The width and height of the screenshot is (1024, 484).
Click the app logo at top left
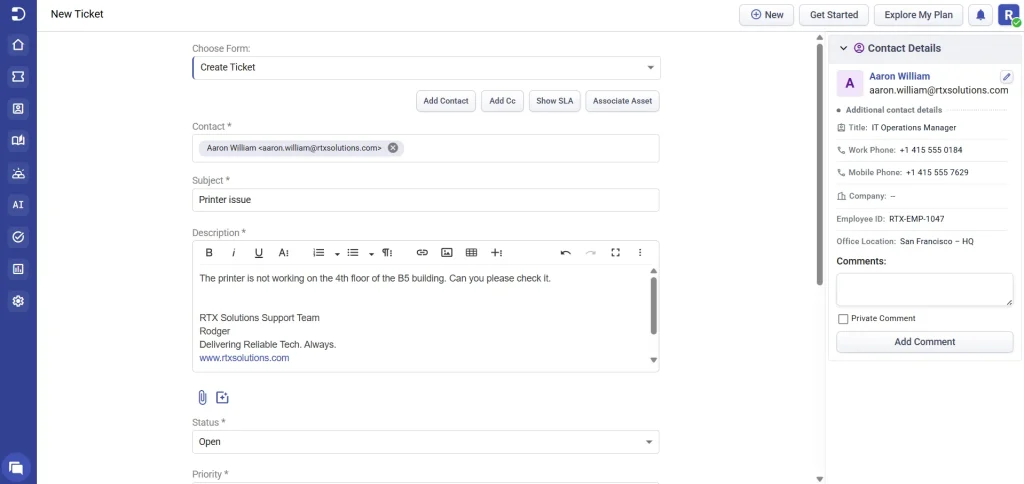(x=18, y=14)
